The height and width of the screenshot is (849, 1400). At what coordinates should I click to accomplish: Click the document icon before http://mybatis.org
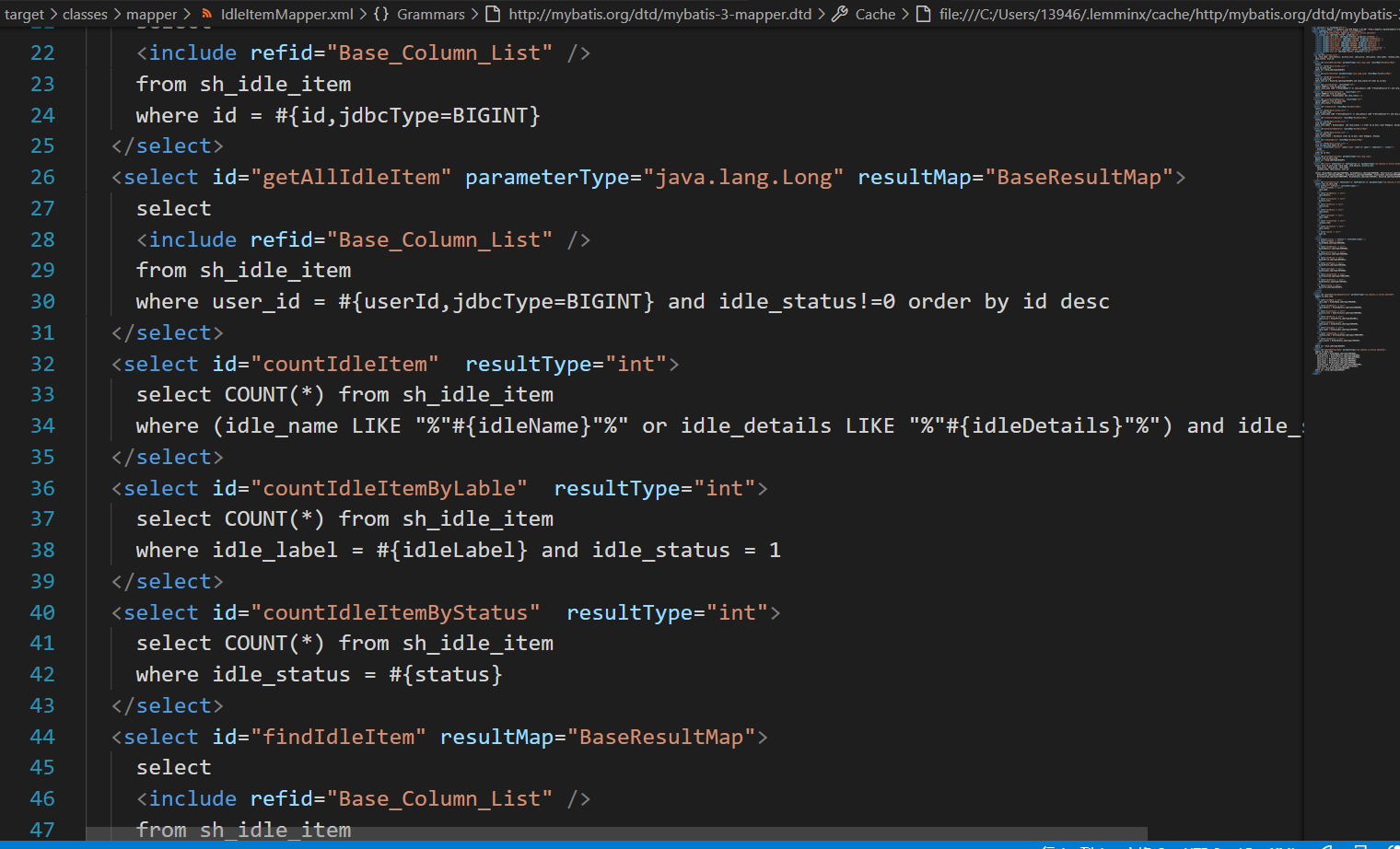point(493,14)
